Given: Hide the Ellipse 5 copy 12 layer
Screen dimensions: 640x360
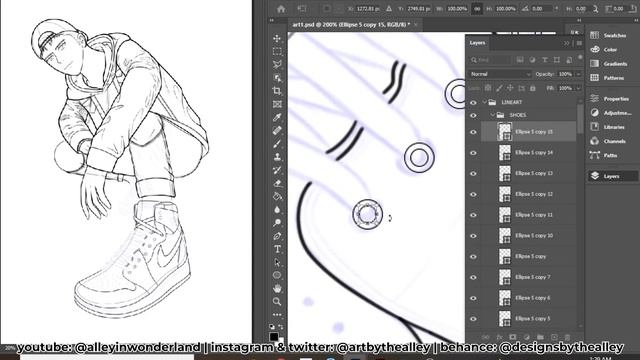Looking at the screenshot, I should point(473,195).
